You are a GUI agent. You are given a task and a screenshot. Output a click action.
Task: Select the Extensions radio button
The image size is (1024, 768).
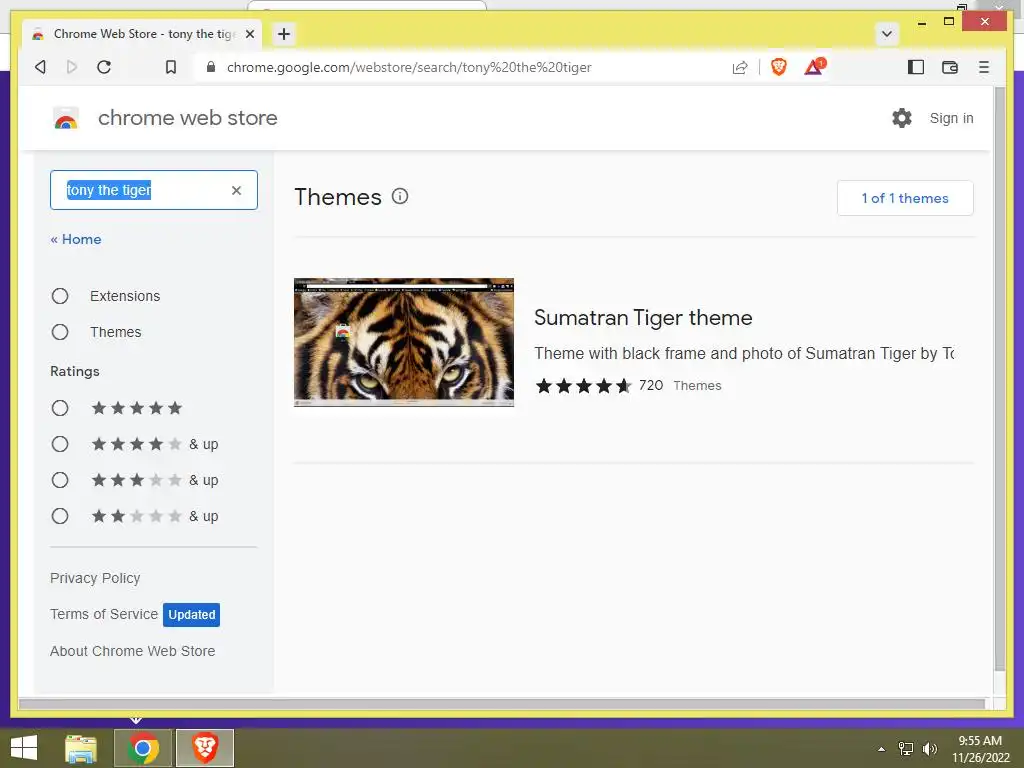coord(60,296)
